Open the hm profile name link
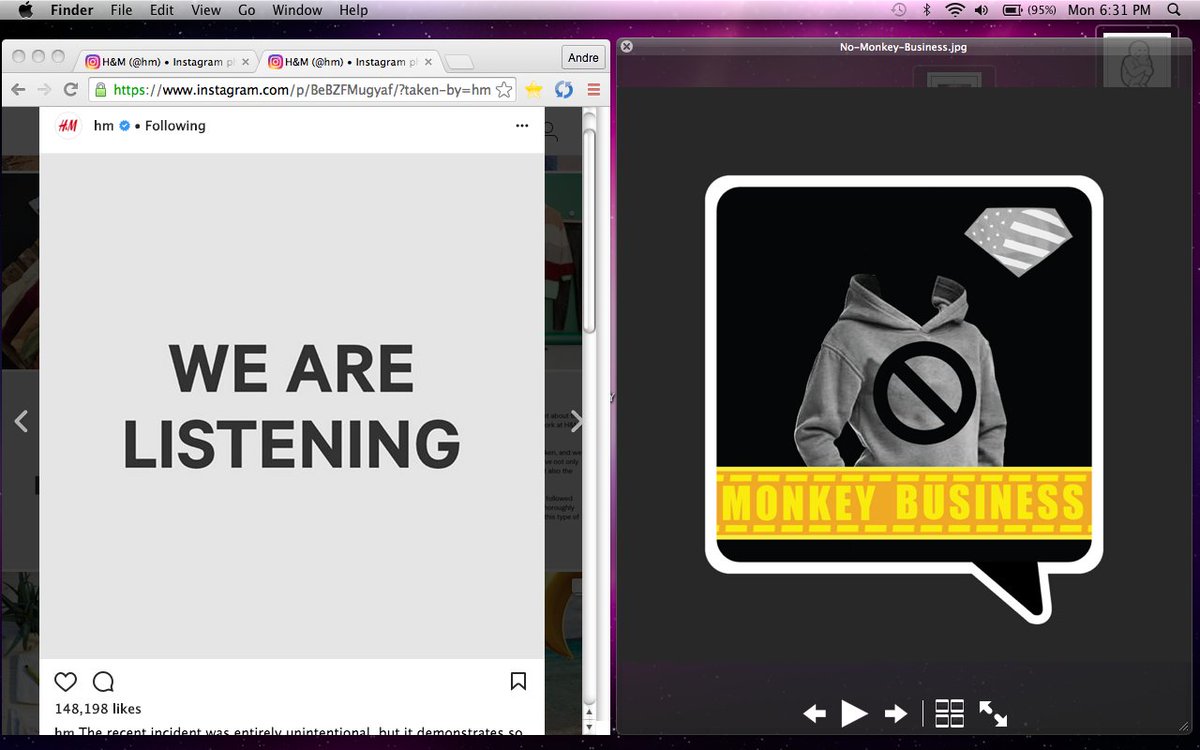The height and width of the screenshot is (750, 1200). (103, 126)
